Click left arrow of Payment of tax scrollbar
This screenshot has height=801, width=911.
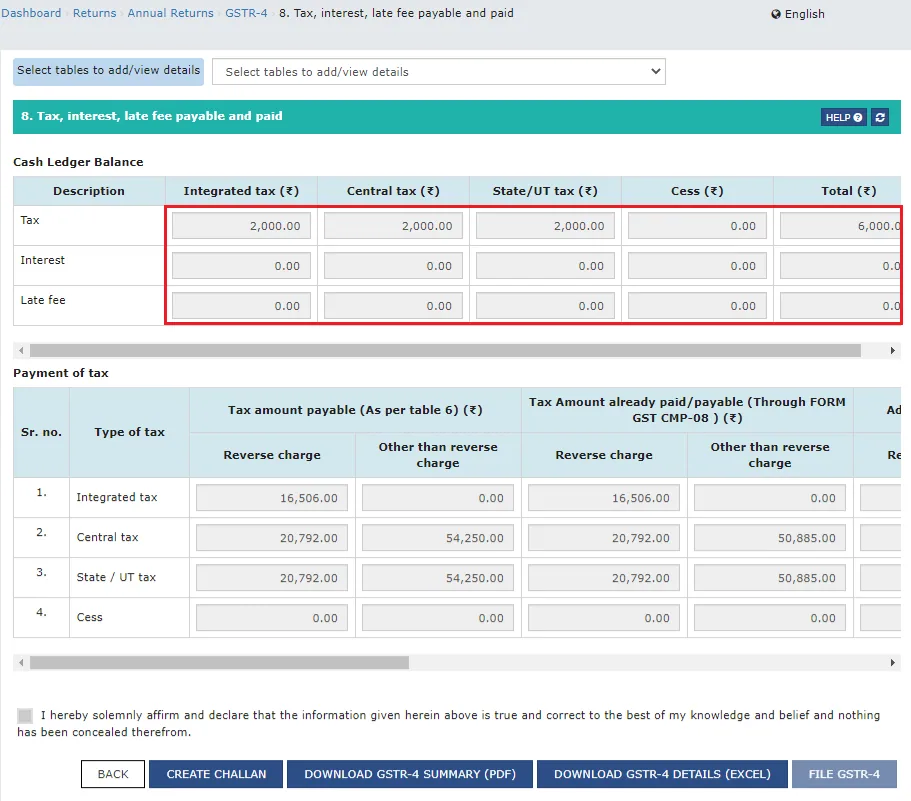[x=21, y=662]
